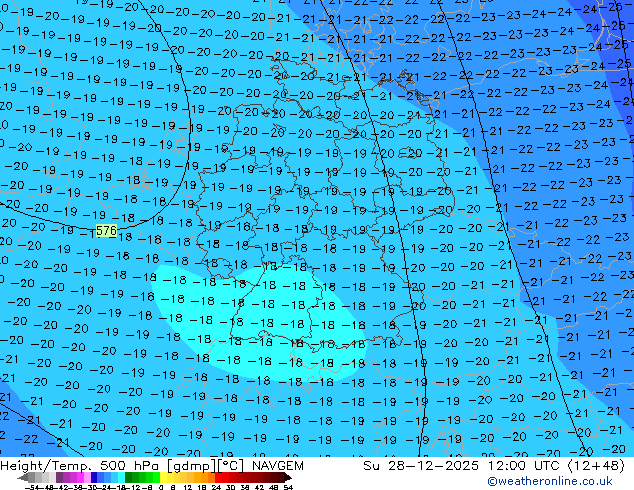Click the dark red right arrow end of legend
The width and height of the screenshot is (634, 490).
[x=288, y=477]
